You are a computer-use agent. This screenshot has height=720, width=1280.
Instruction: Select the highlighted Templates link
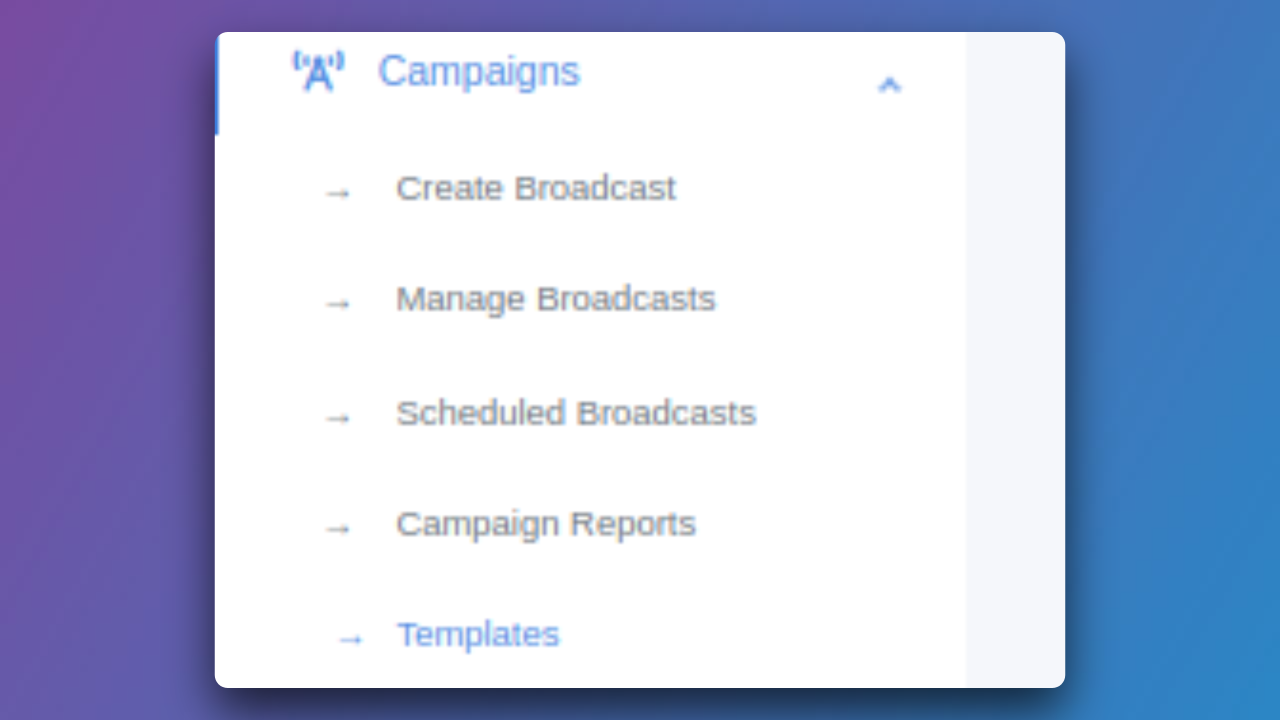click(478, 636)
